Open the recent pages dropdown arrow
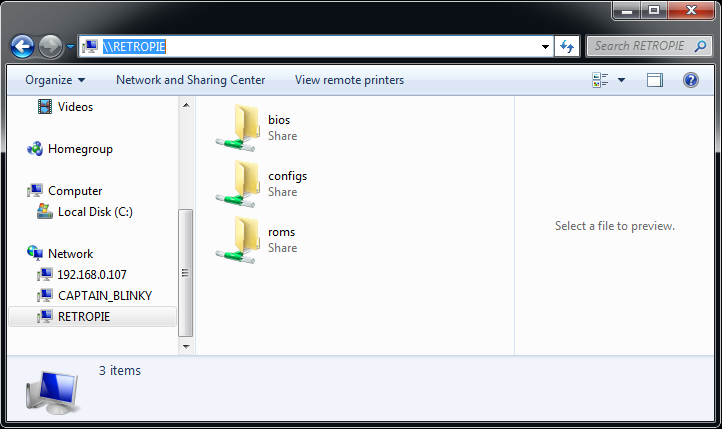 70,46
